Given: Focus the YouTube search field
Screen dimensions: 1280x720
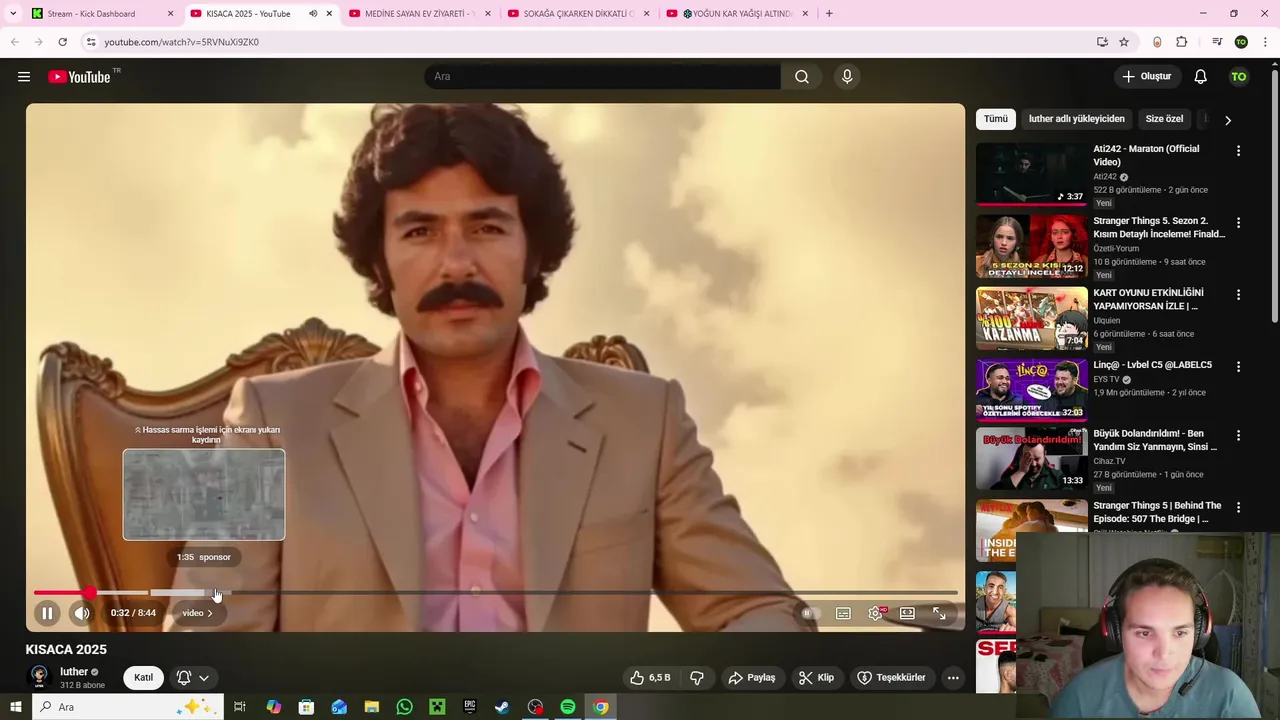Looking at the screenshot, I should (603, 77).
